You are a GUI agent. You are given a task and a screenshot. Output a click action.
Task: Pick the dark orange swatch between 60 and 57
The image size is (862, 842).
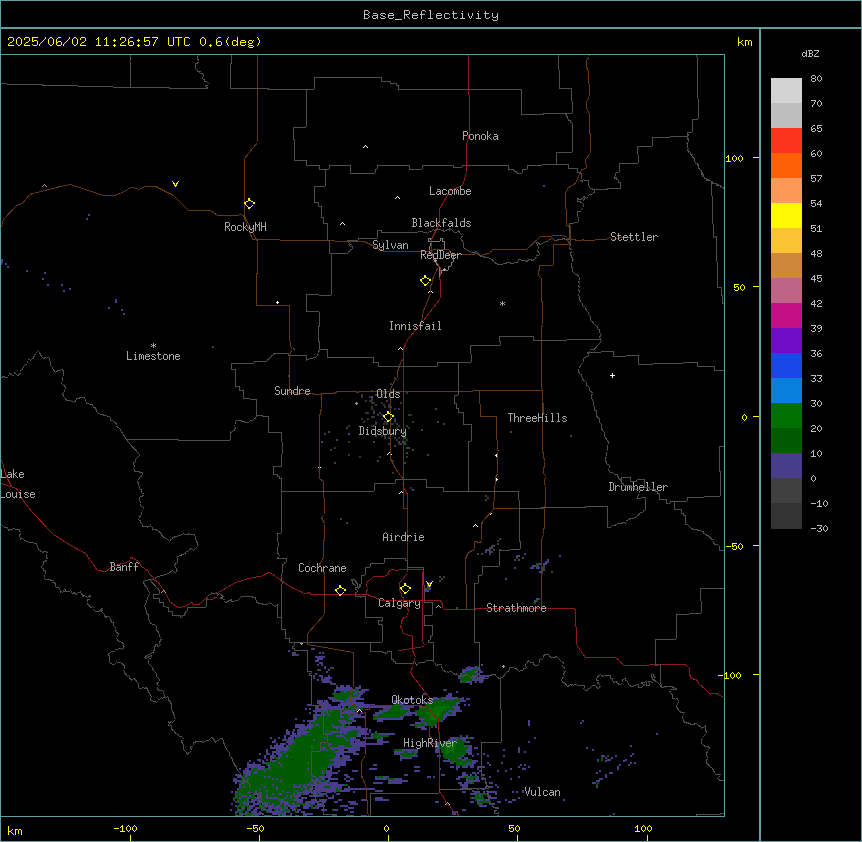786,165
